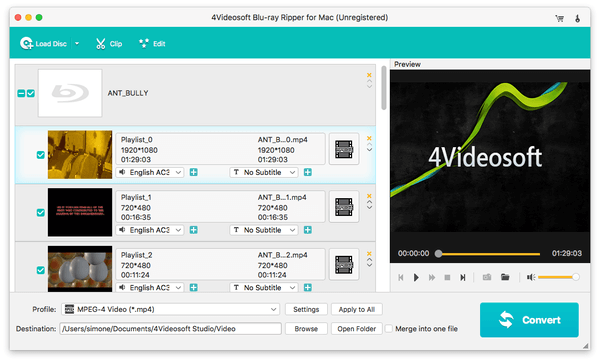This screenshot has width=600, height=362.
Task: Play the preview video
Action: [416, 277]
